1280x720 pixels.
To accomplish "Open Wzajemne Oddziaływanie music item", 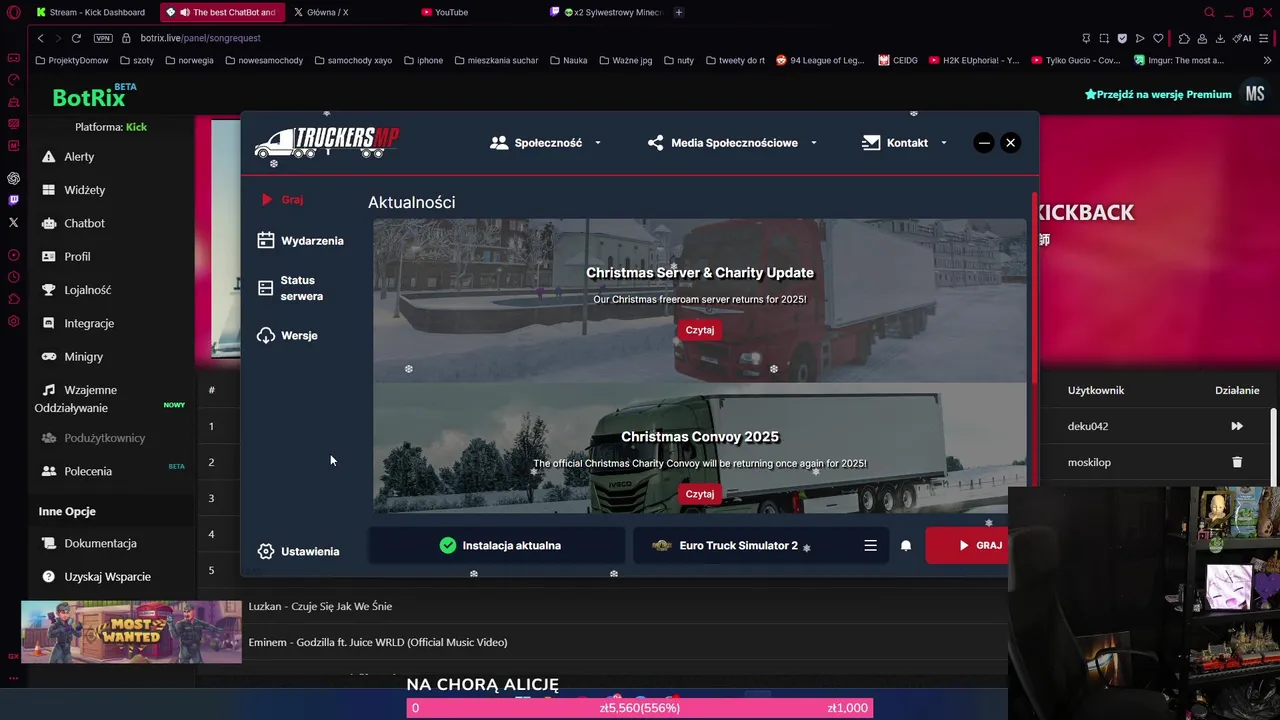I will [x=78, y=399].
